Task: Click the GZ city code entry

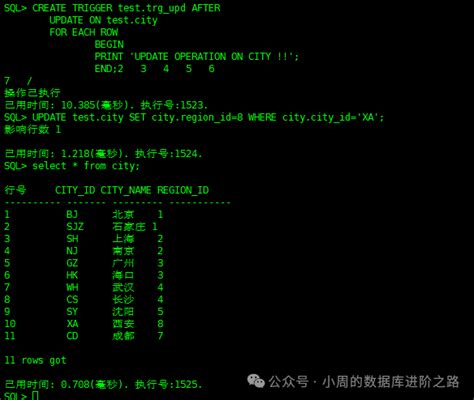Action: 72,263
